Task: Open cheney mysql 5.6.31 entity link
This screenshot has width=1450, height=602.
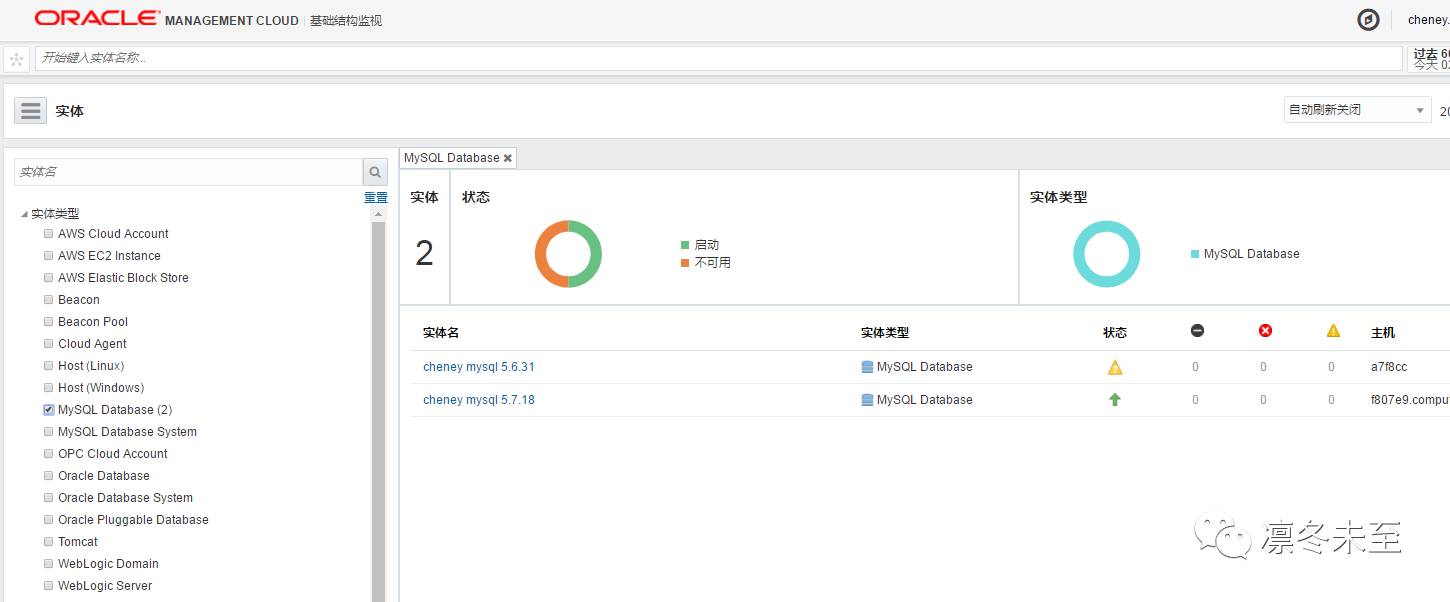Action: click(x=479, y=367)
